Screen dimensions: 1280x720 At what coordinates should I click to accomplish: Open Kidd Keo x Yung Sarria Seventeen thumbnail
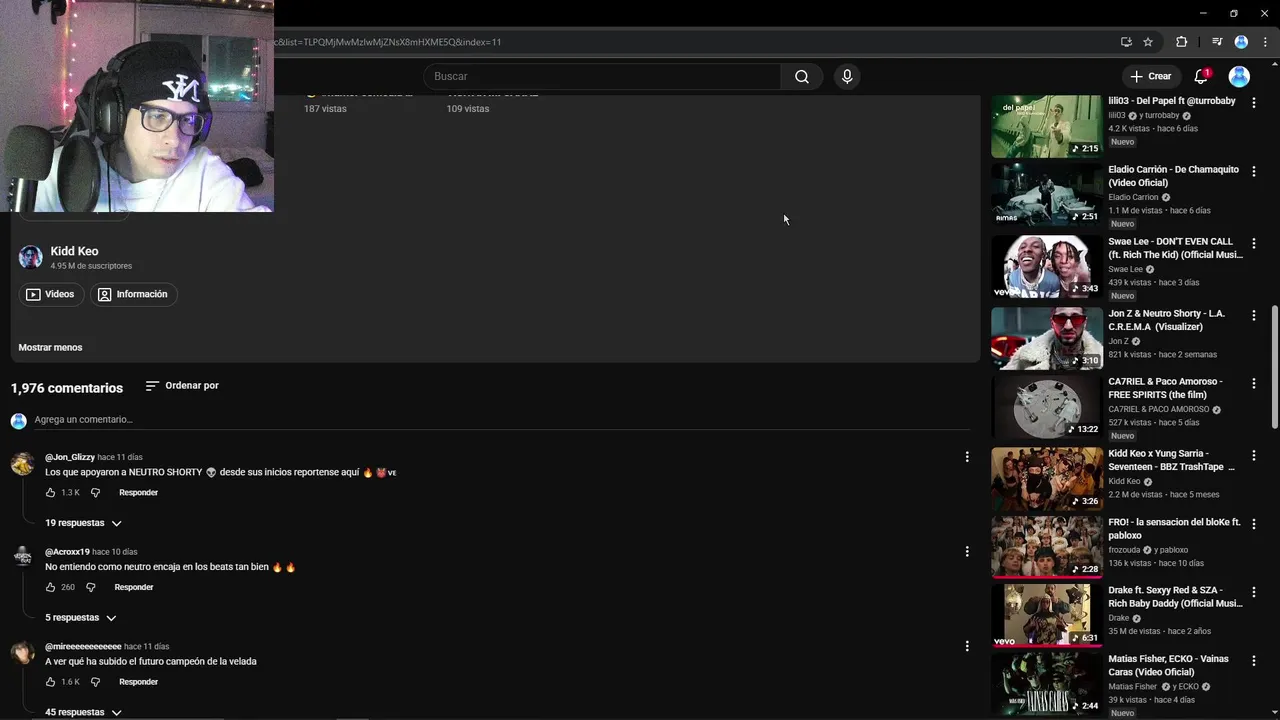tap(1047, 479)
